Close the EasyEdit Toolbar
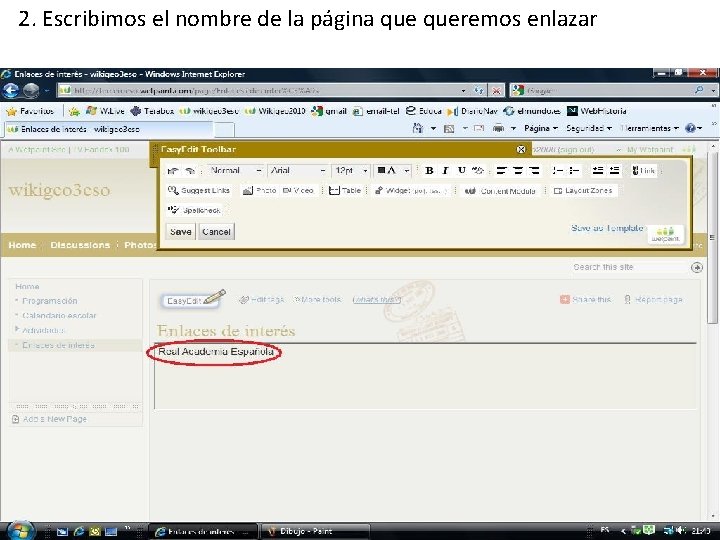This screenshot has width=720, height=540. point(521,149)
